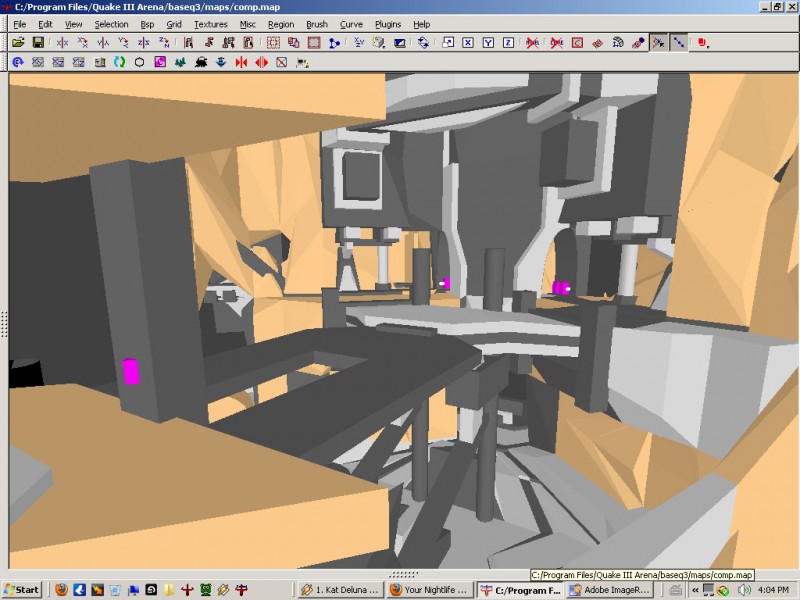Open the Plugins menu
Screen dimensions: 800x600
click(388, 24)
